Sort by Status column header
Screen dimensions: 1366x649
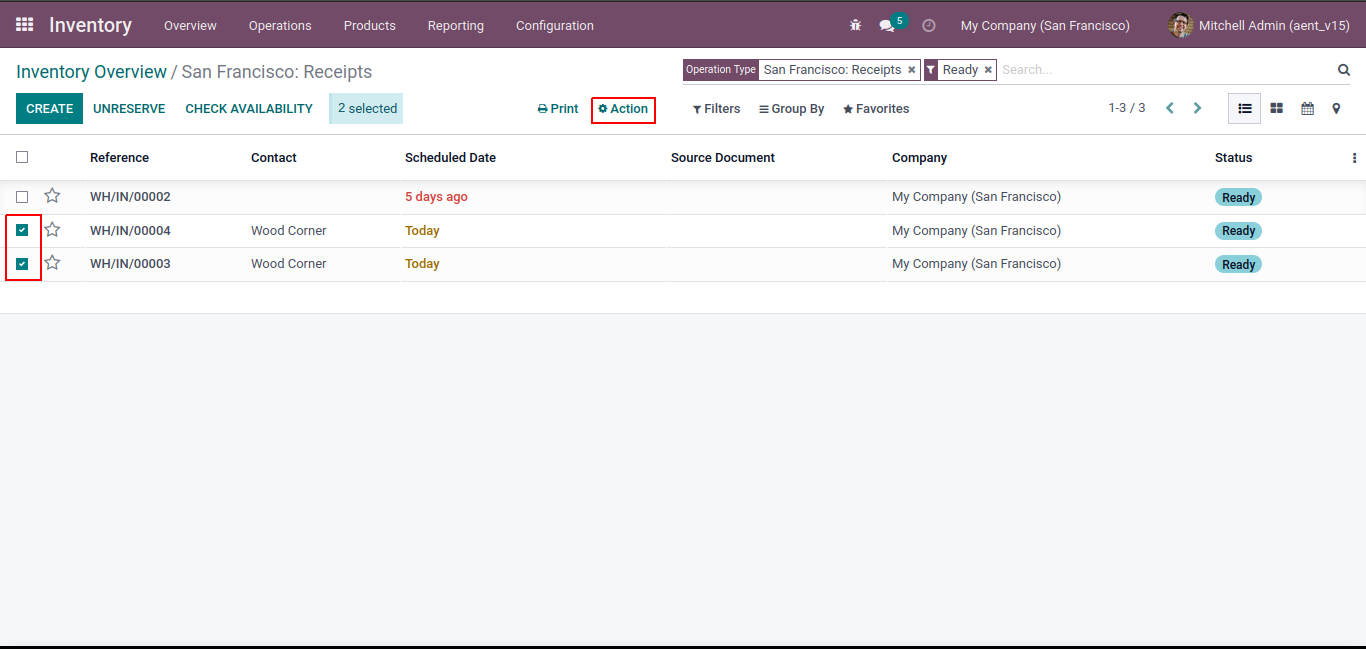coord(1233,158)
